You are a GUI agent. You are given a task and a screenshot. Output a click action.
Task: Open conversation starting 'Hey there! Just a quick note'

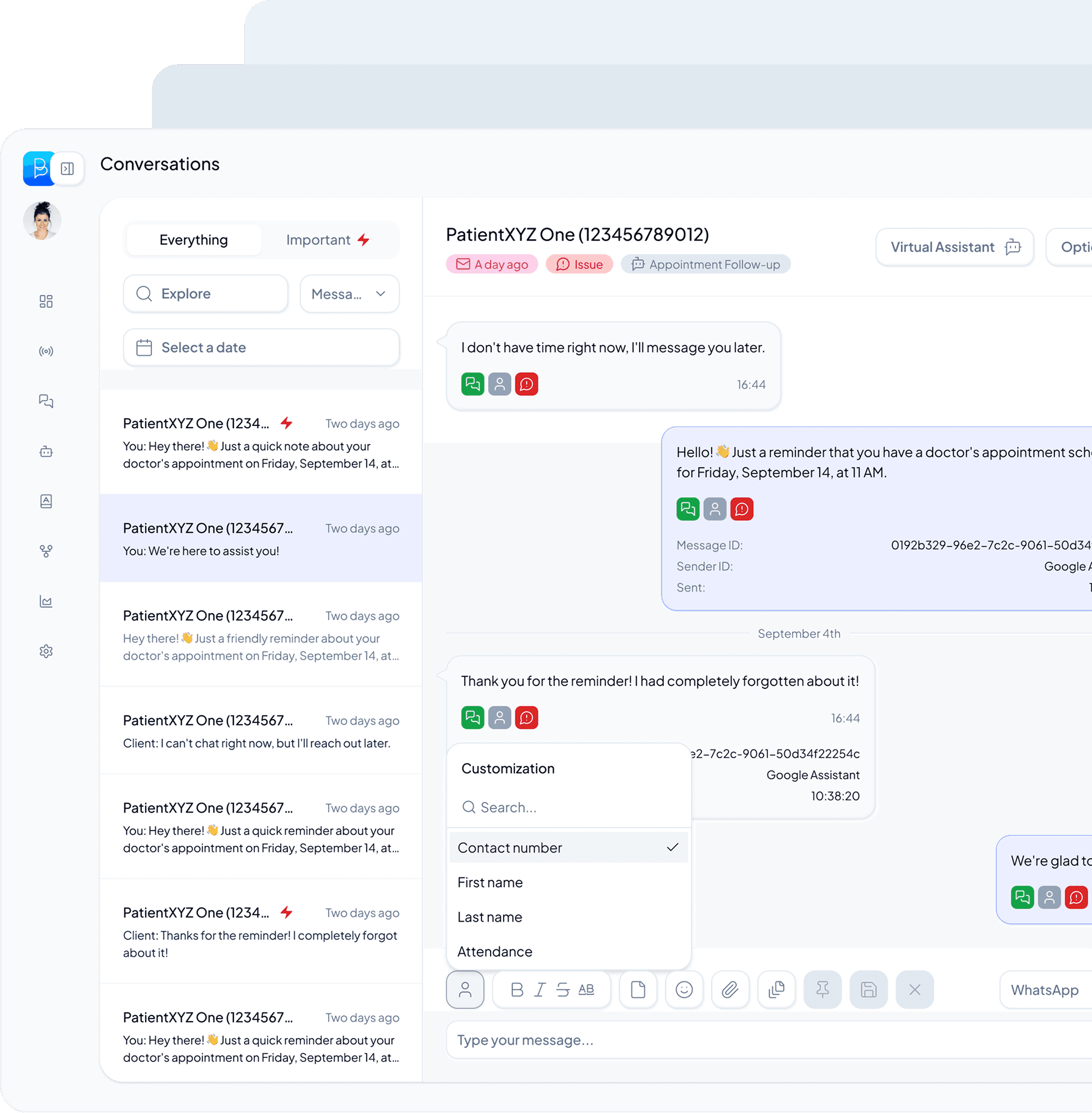pos(261,442)
